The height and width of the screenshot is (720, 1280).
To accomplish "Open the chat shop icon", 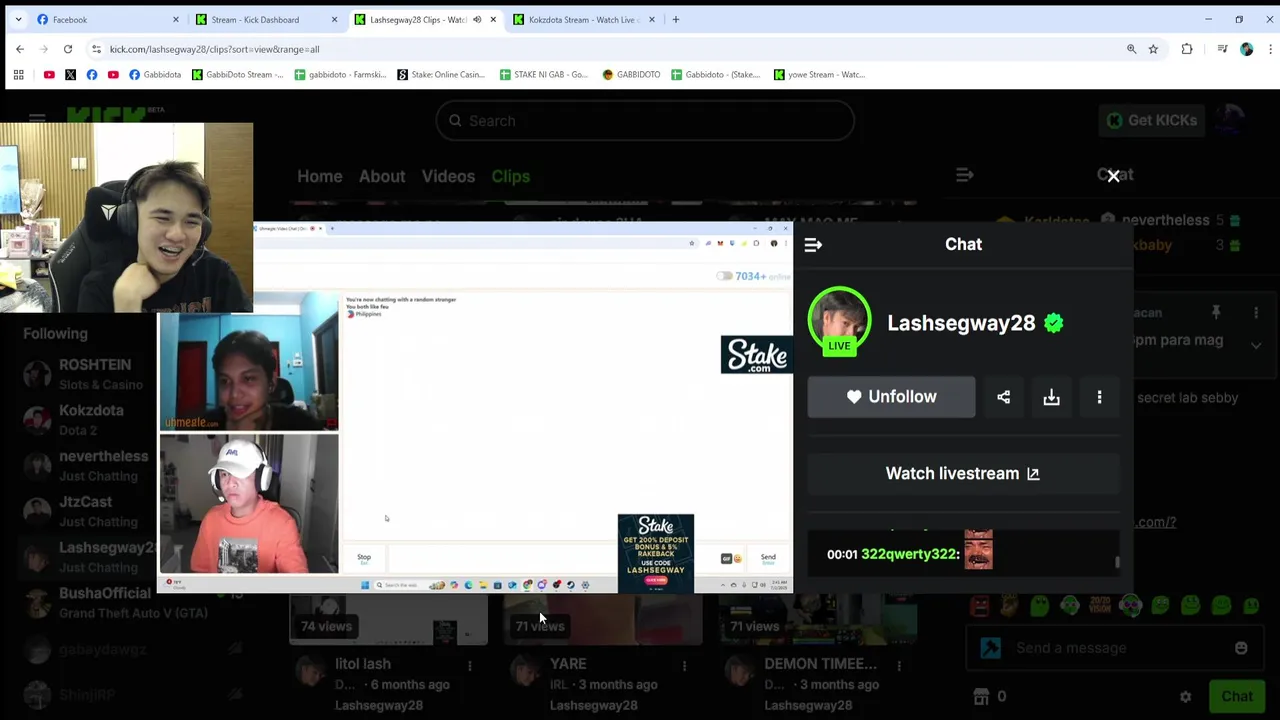I will click(x=981, y=697).
